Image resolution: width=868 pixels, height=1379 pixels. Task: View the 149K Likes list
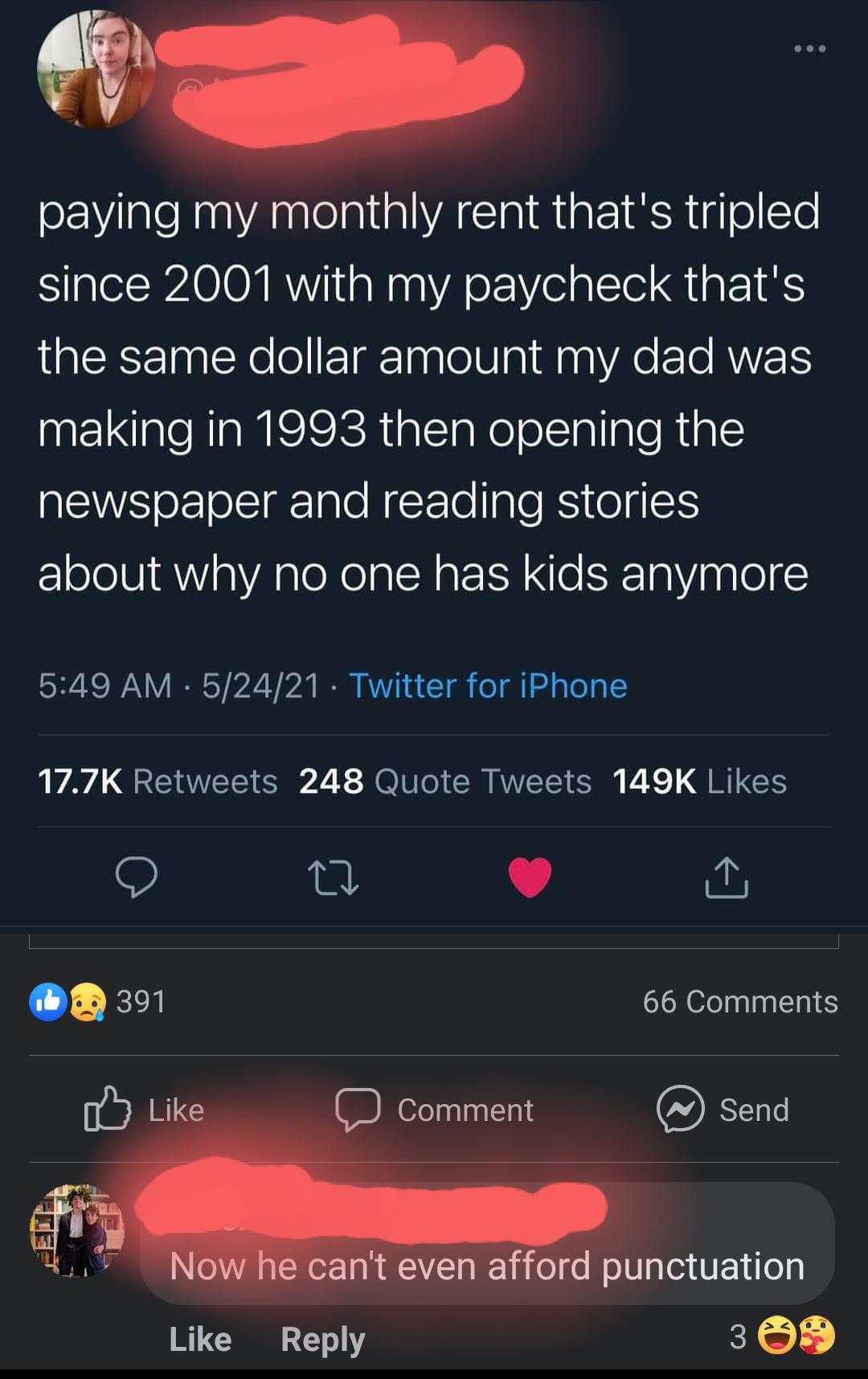(699, 782)
